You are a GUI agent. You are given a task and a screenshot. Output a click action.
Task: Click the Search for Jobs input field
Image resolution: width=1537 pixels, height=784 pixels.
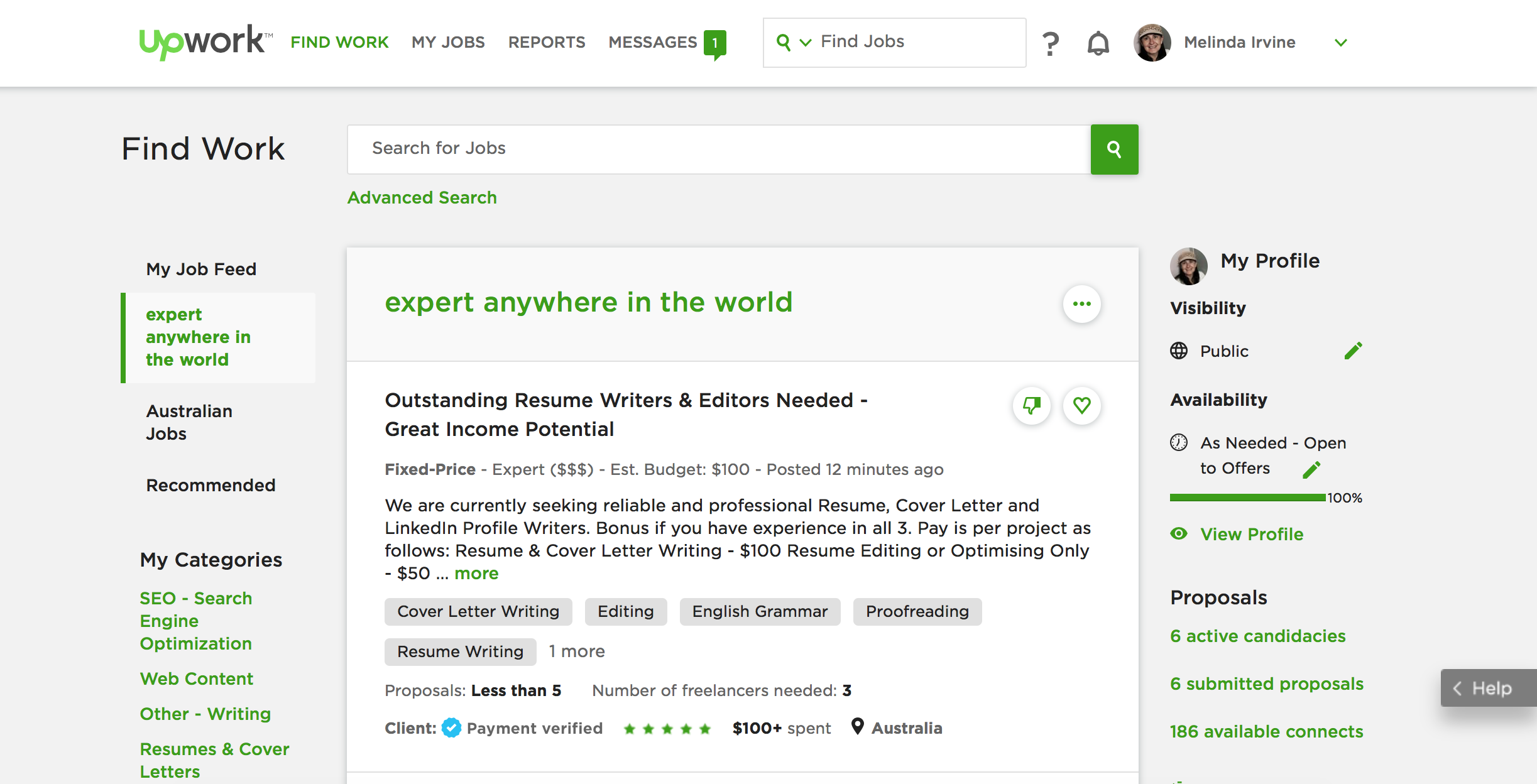(x=719, y=149)
